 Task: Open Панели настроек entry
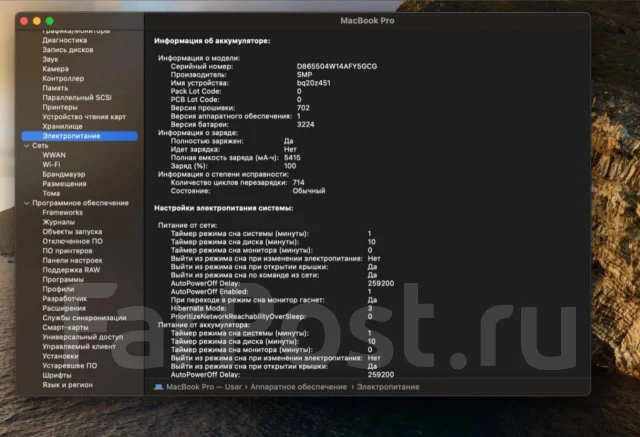point(72,260)
